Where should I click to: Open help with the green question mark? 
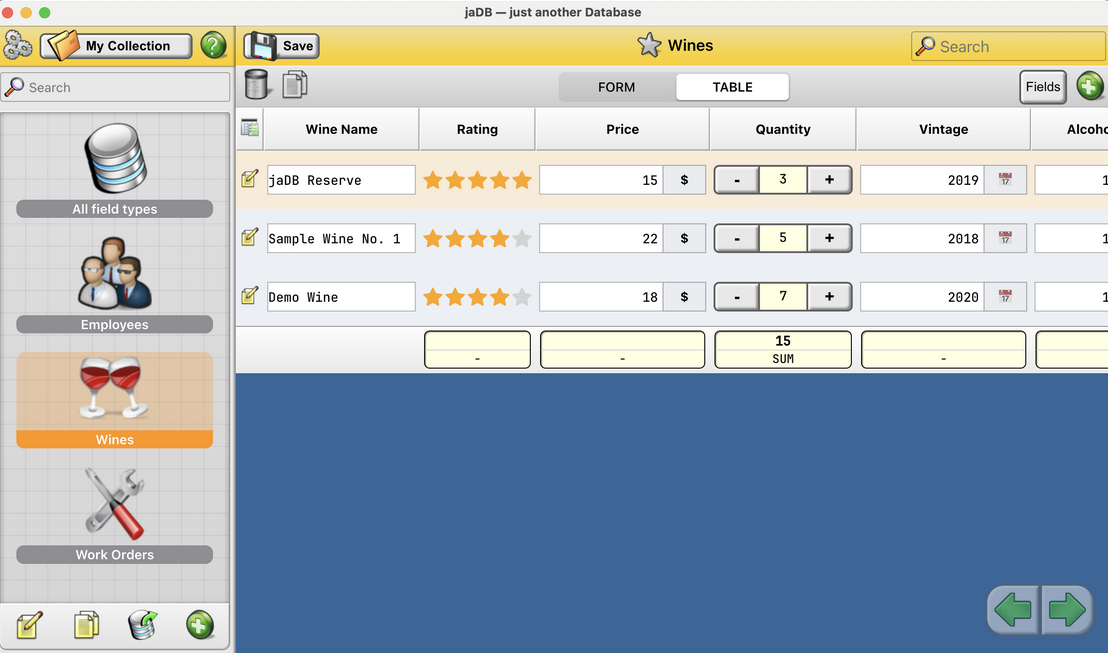tap(213, 46)
